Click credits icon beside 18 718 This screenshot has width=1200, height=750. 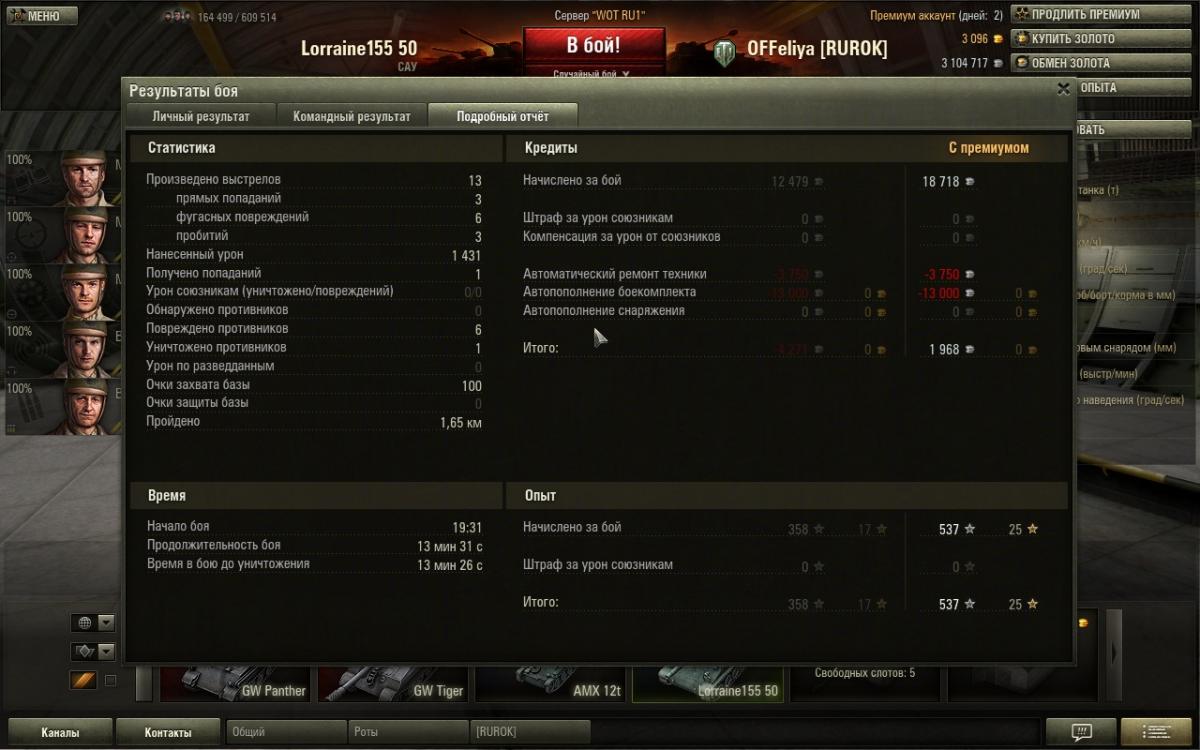(x=969, y=182)
